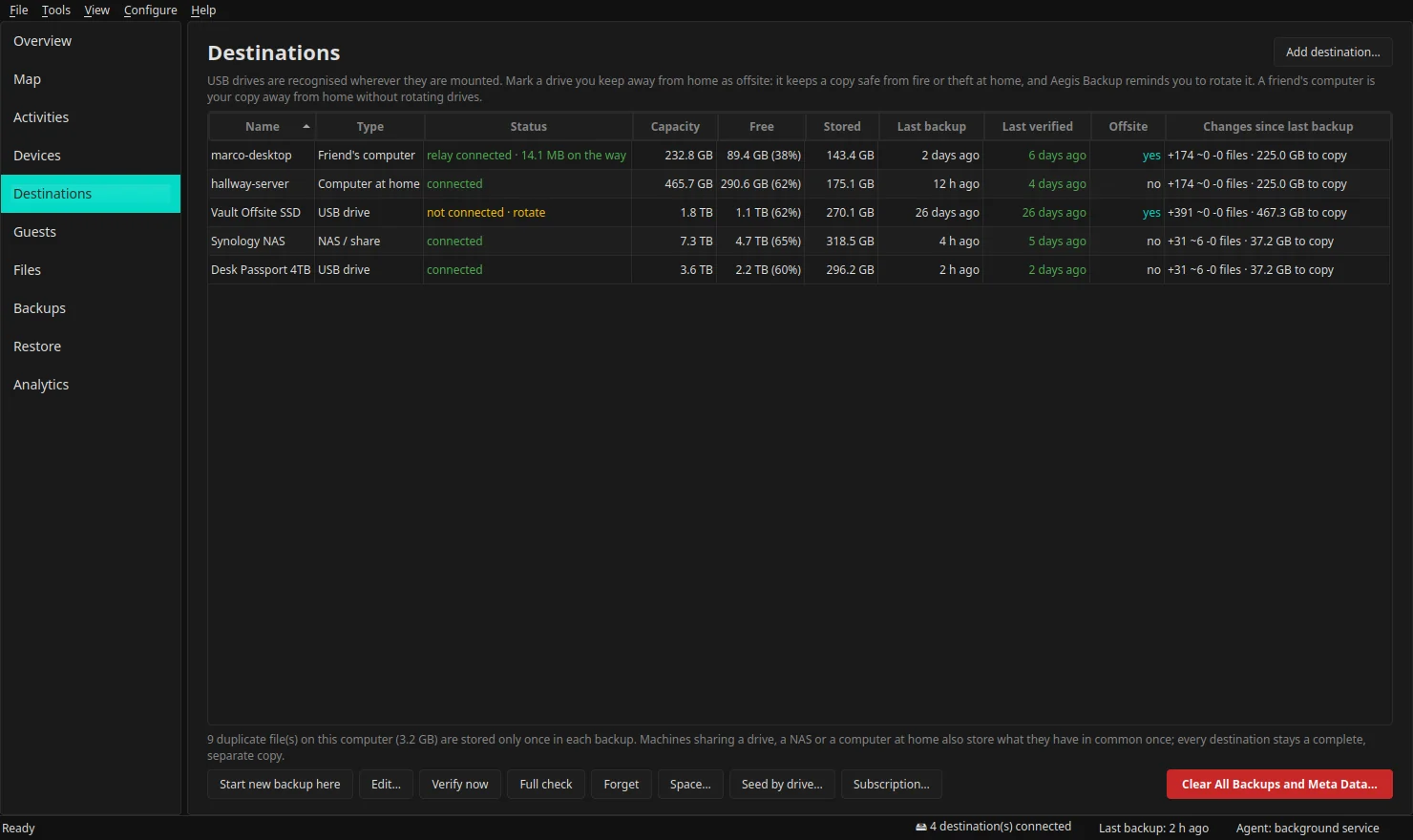The width and height of the screenshot is (1413, 840).
Task: Open the Analytics section
Action: 91,385
